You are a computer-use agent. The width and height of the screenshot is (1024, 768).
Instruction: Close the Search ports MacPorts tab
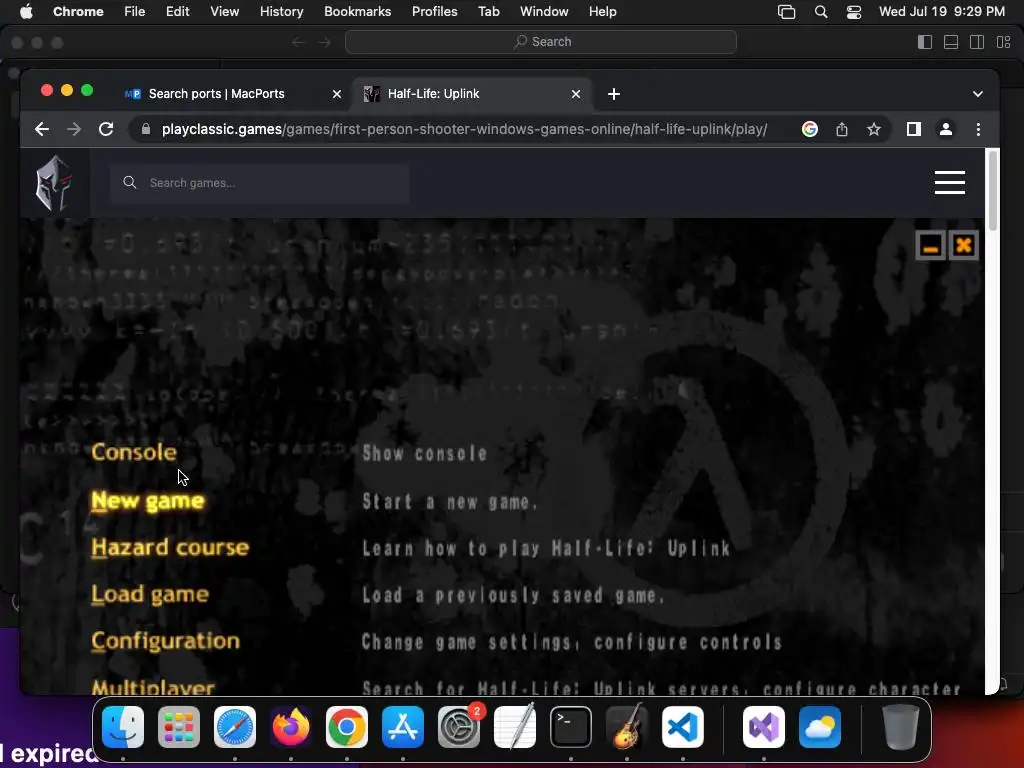pos(337,94)
